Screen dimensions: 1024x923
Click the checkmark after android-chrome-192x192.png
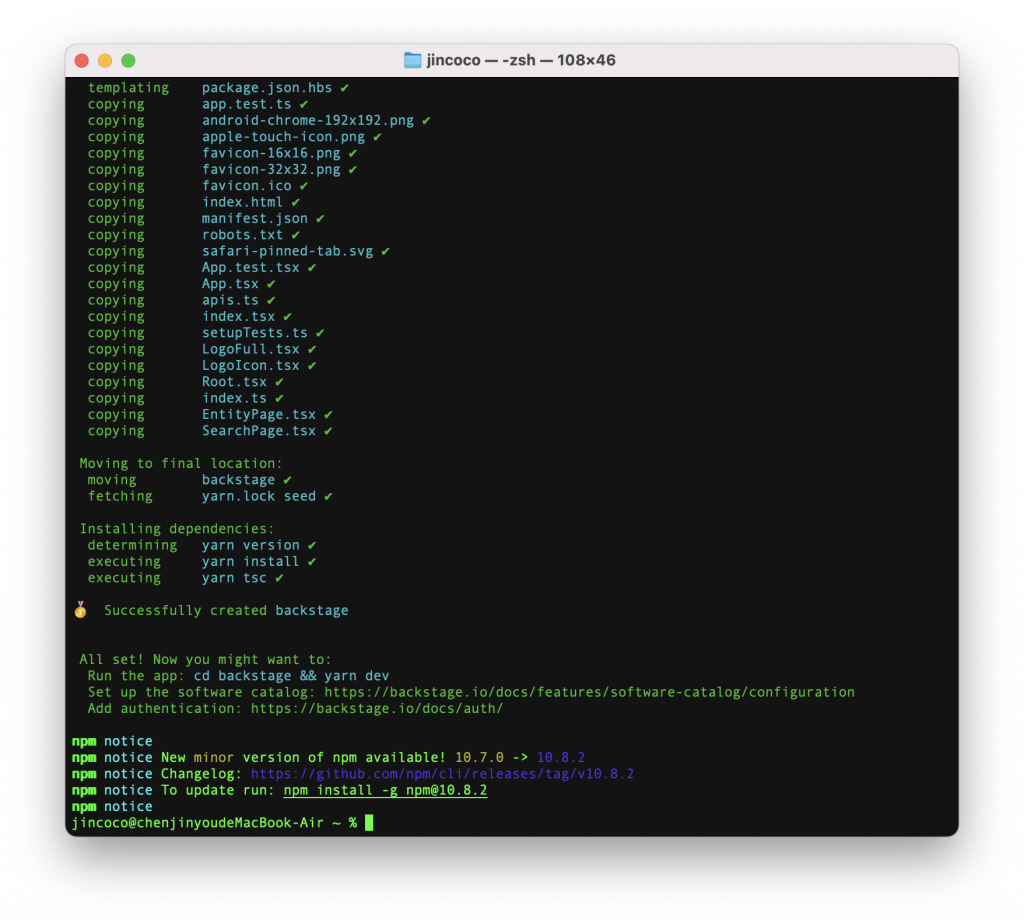pyautogui.click(x=426, y=120)
